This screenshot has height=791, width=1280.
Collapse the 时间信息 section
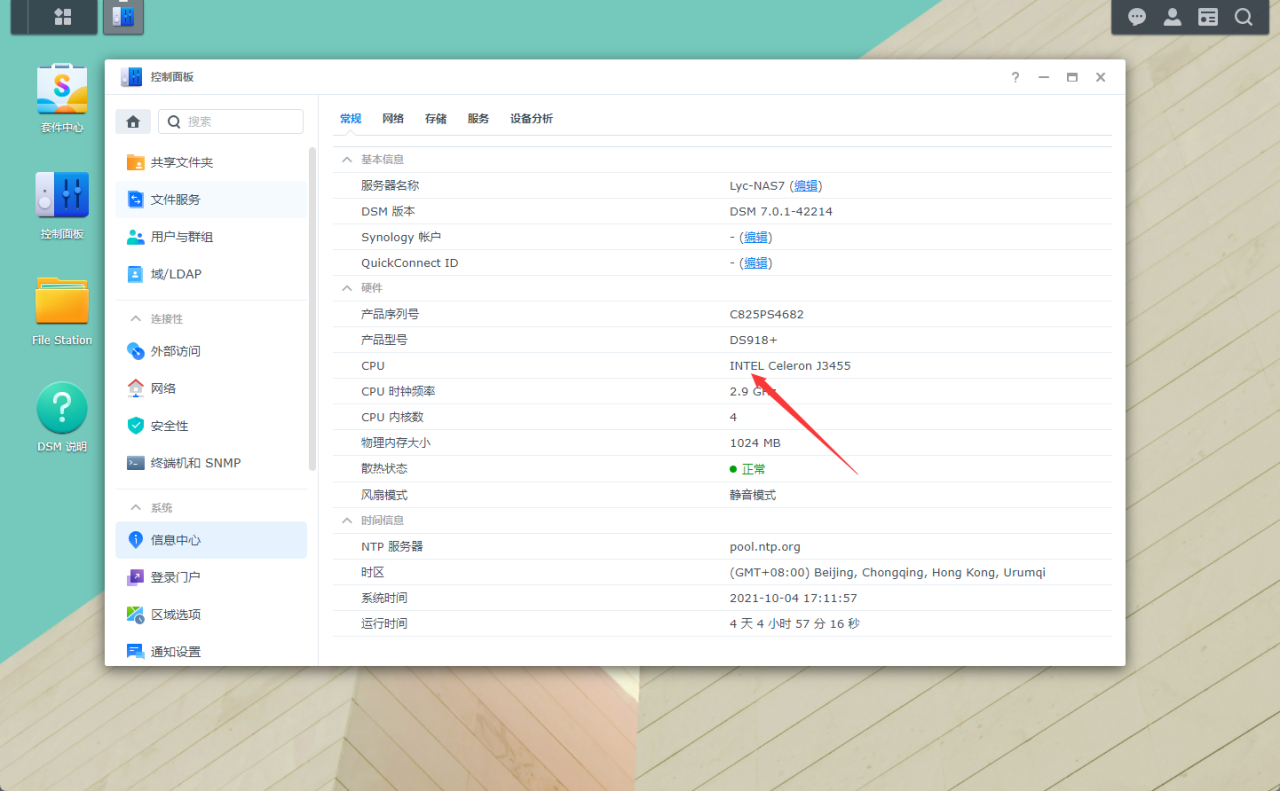[x=347, y=519]
